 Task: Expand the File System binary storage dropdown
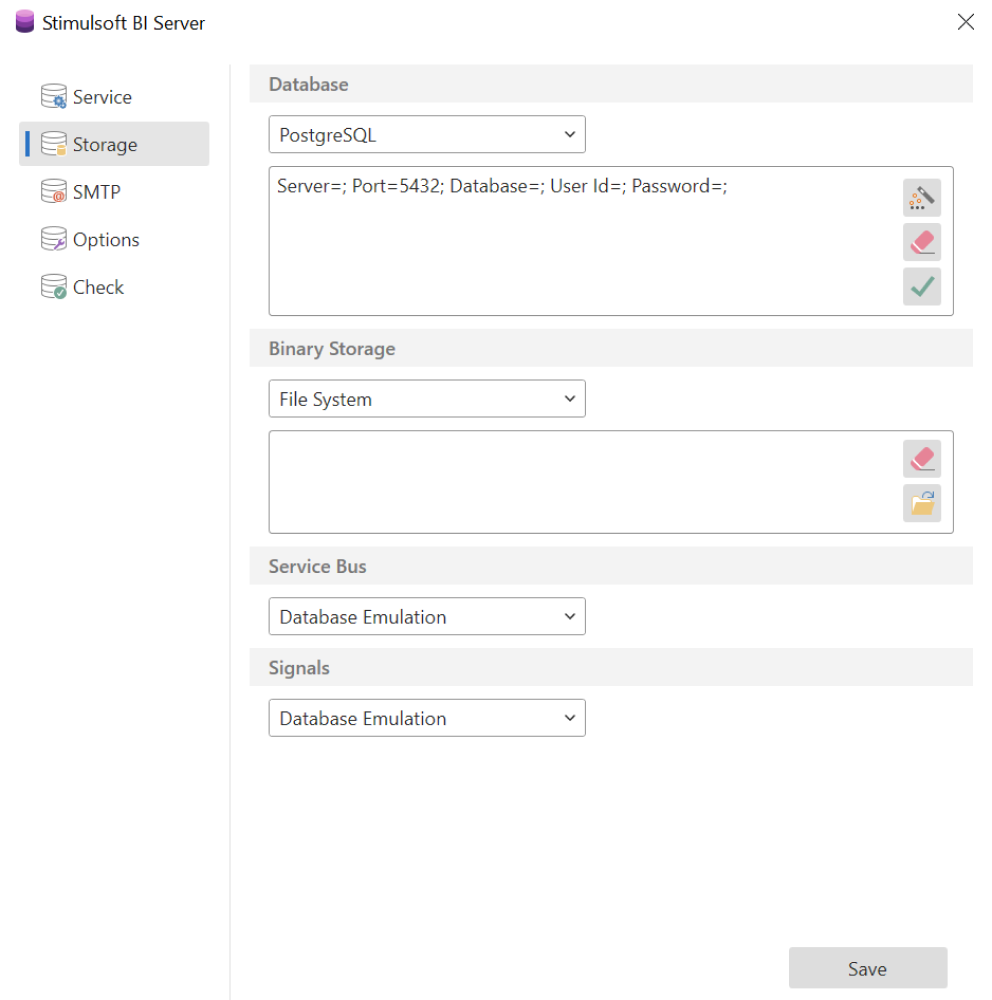tap(427, 399)
